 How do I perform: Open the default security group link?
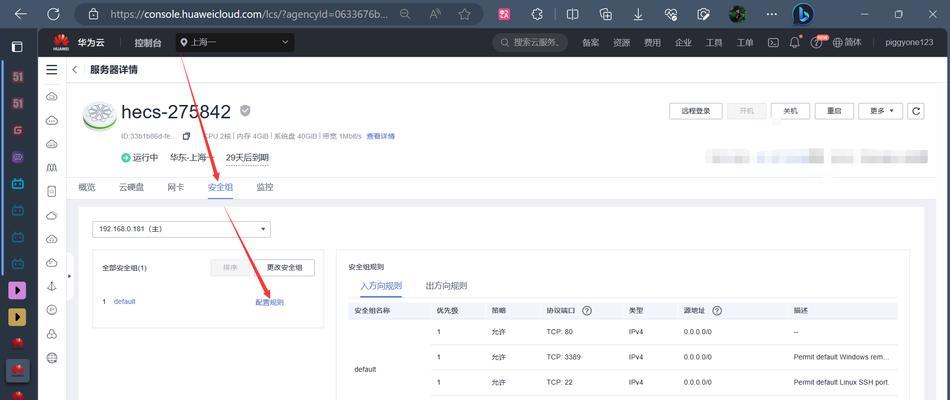(x=124, y=301)
